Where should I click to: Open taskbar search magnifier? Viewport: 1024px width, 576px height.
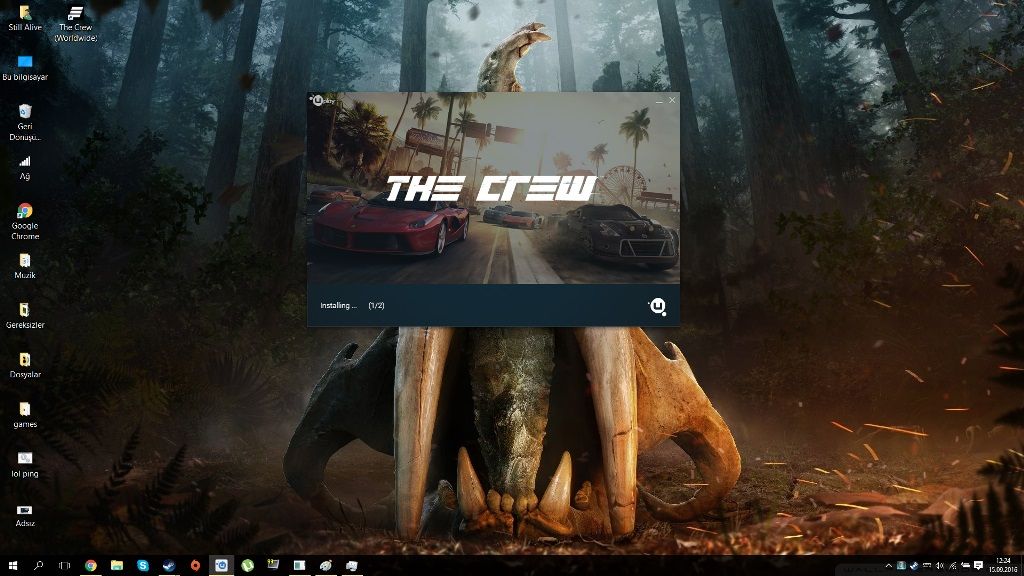point(39,566)
